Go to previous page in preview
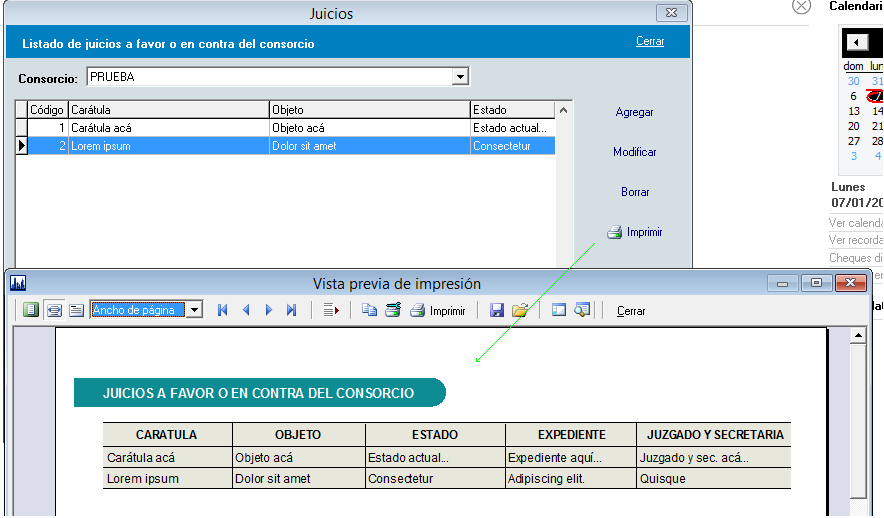 click(246, 310)
